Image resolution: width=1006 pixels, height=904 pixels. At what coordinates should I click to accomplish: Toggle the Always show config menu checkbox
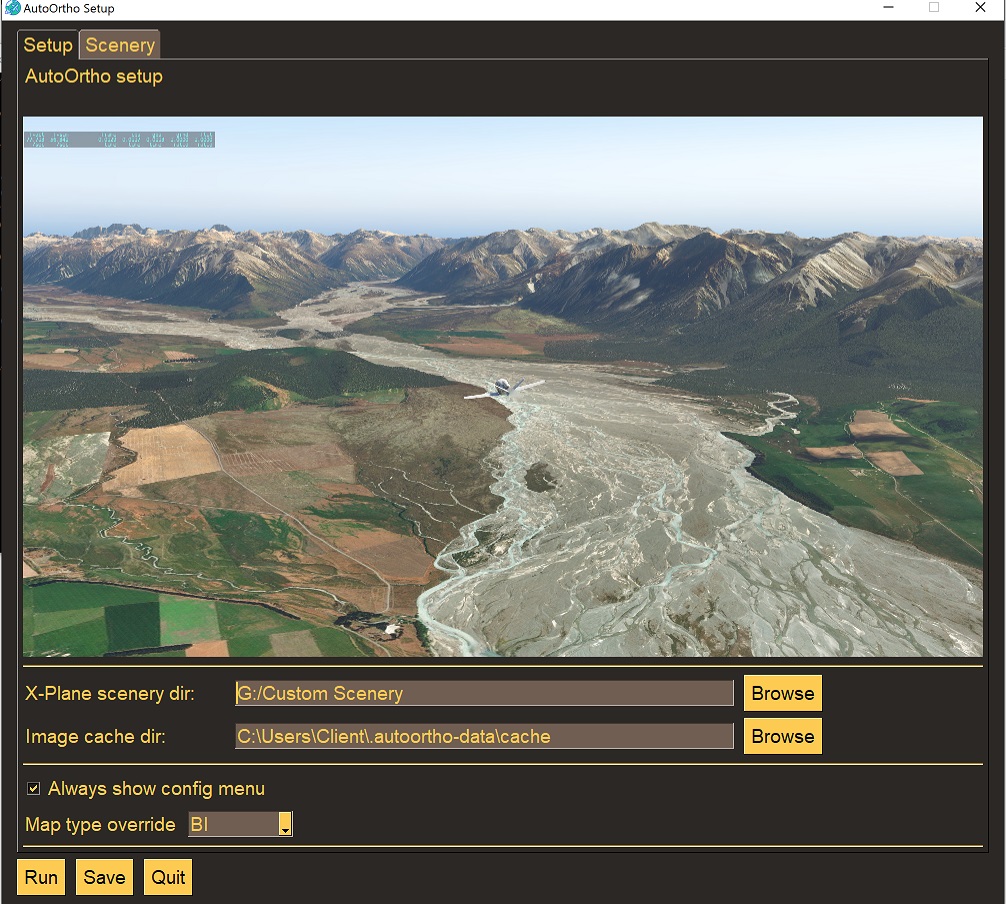pos(33,789)
